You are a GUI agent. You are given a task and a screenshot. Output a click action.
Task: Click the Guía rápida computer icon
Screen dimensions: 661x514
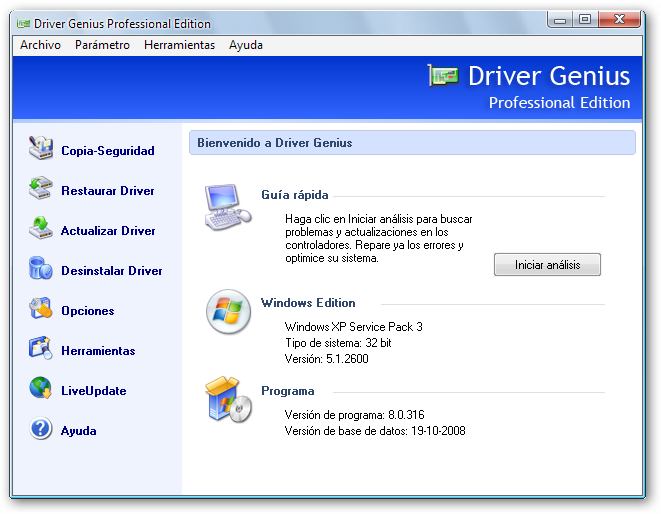tap(227, 207)
